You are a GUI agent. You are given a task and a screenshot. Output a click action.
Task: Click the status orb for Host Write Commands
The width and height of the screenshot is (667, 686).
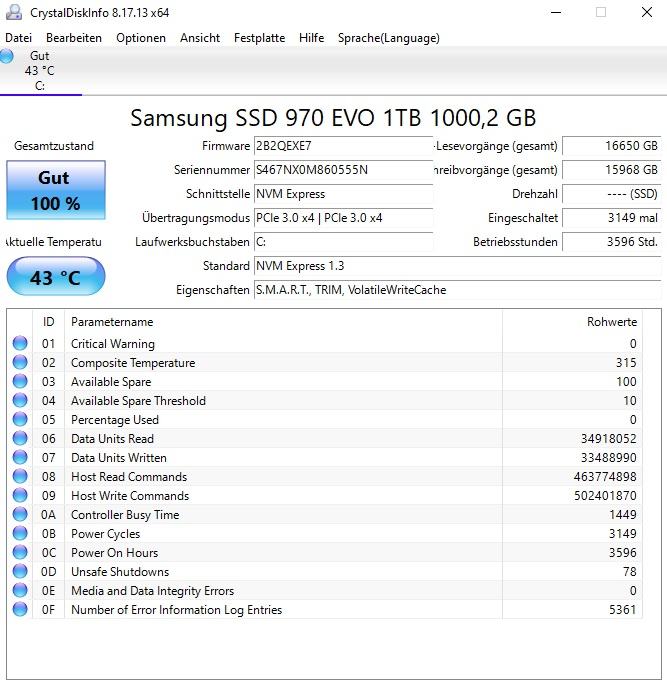pos(20,496)
